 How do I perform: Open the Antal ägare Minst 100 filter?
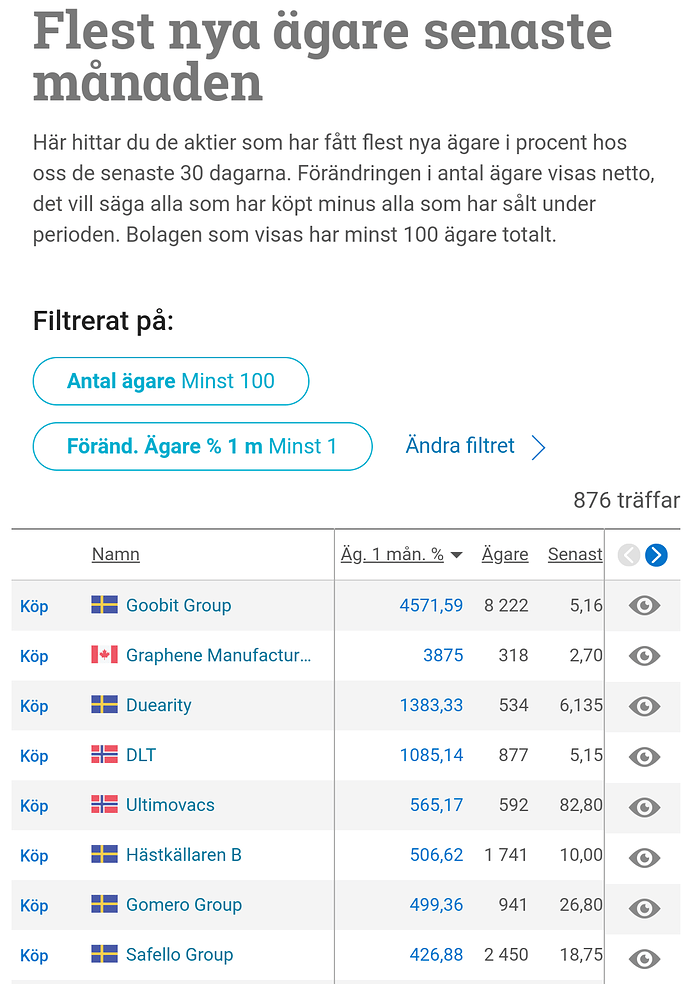point(171,381)
